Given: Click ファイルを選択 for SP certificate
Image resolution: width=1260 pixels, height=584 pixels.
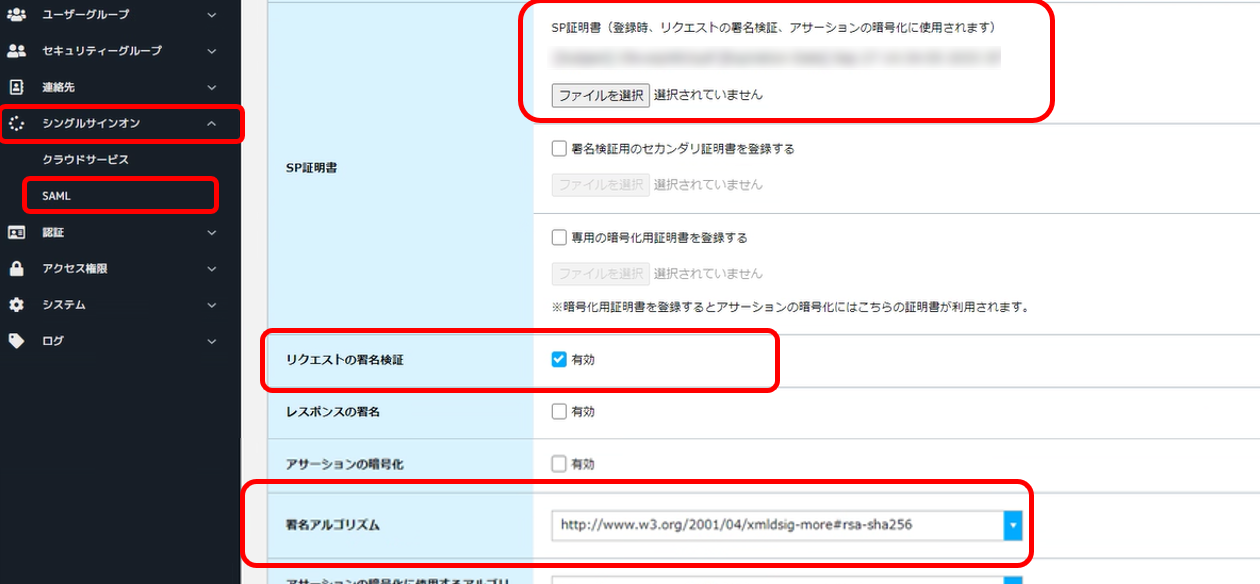Looking at the screenshot, I should pyautogui.click(x=600, y=95).
